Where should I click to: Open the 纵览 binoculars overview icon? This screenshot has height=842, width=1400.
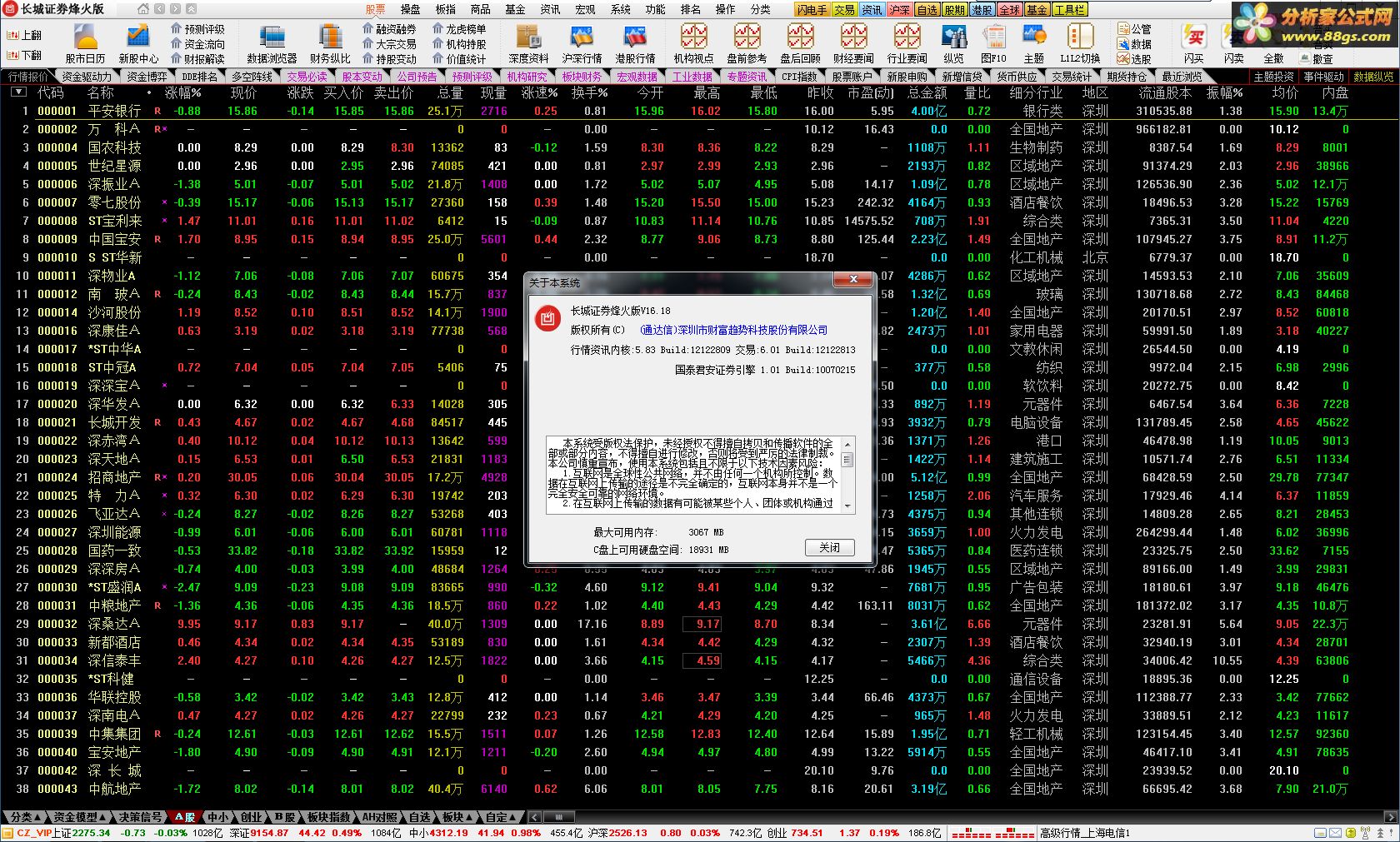[x=953, y=42]
